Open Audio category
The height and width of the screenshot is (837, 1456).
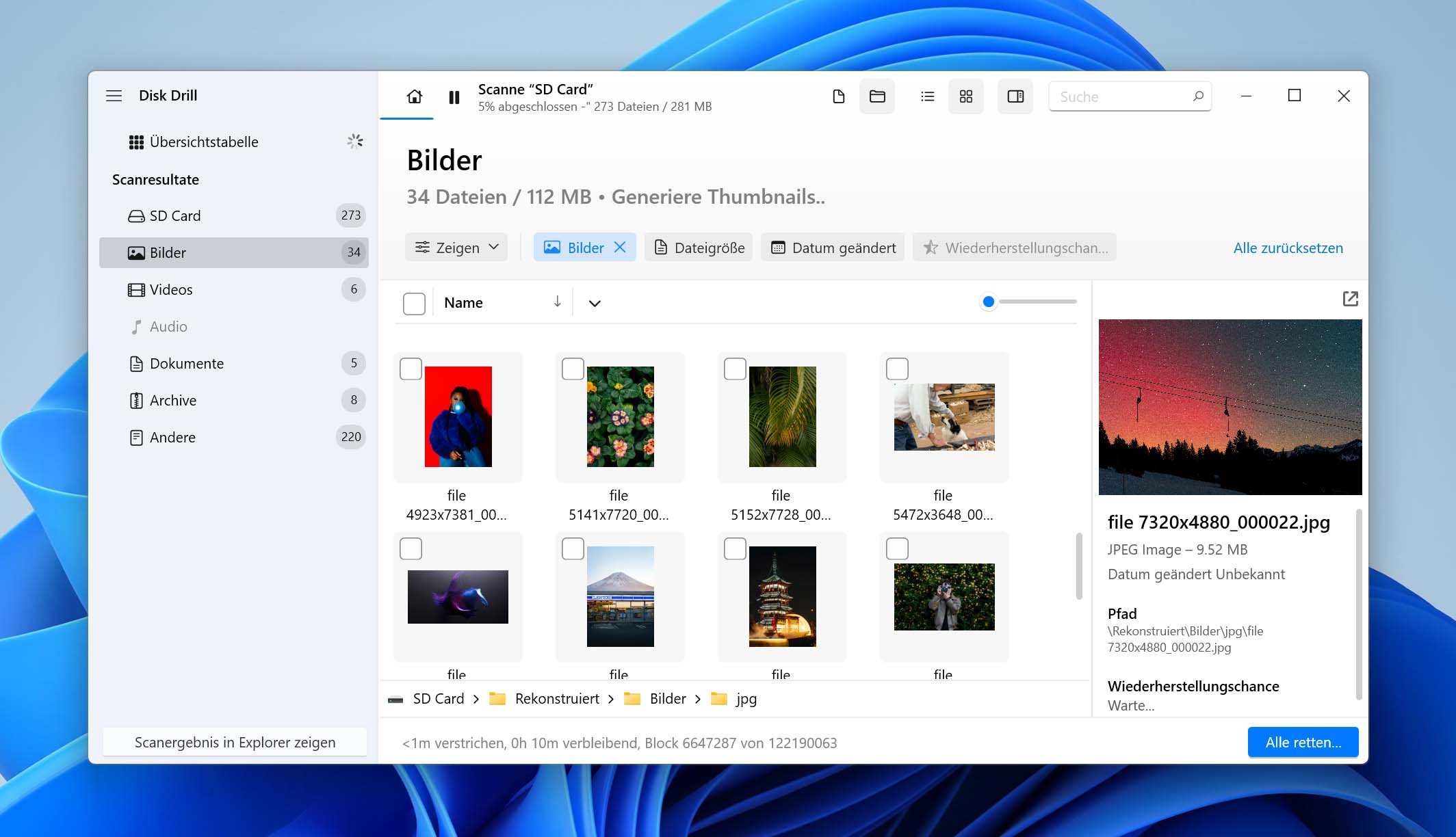(x=234, y=326)
